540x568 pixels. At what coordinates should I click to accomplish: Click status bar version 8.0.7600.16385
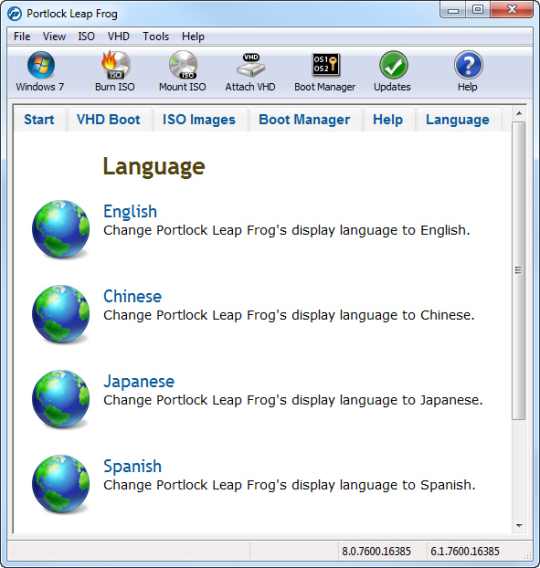(376, 551)
